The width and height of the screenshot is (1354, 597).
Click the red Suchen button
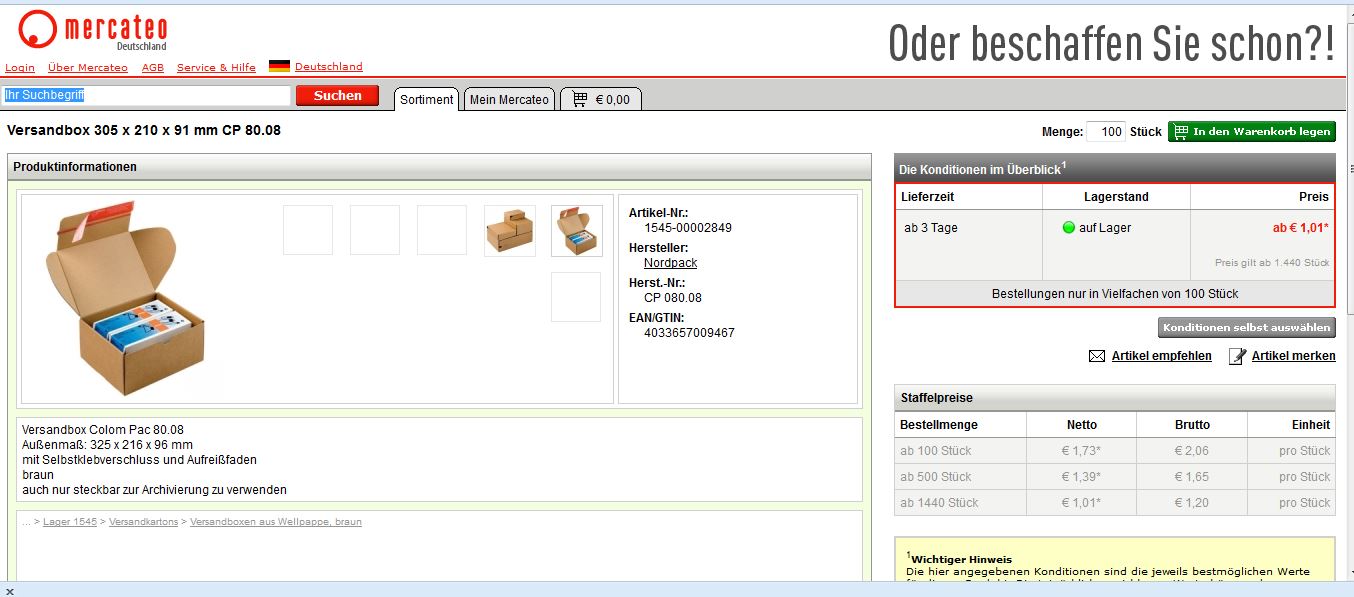click(x=337, y=96)
